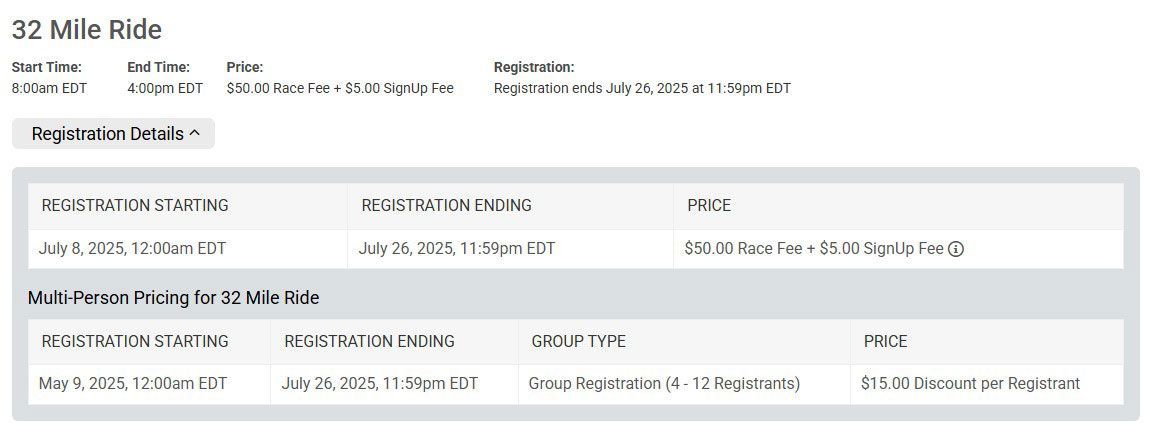Open the SignUp Fee info icon
This screenshot has height=438, width=1151.
click(x=956, y=249)
